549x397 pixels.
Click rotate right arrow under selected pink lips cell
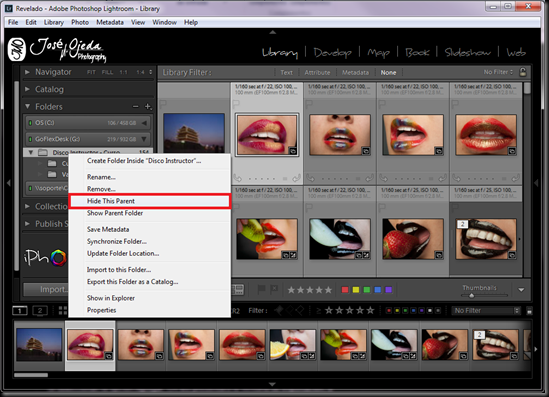[x=297, y=178]
